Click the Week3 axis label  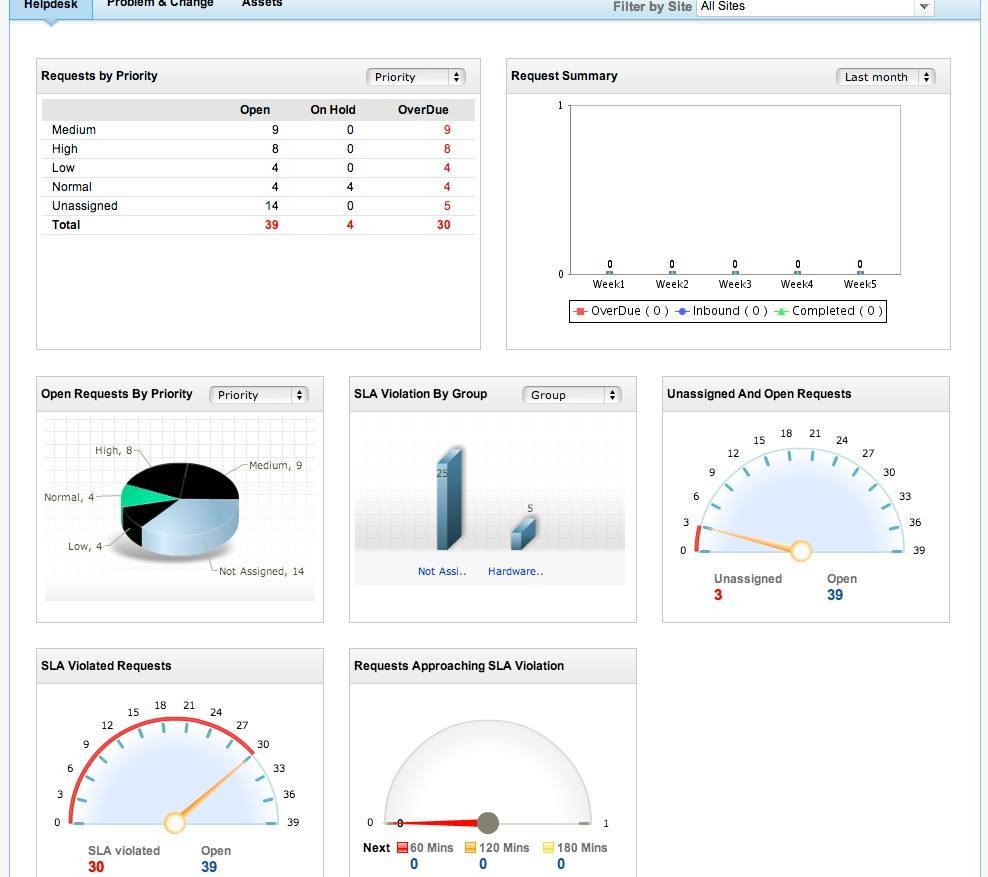(735, 284)
